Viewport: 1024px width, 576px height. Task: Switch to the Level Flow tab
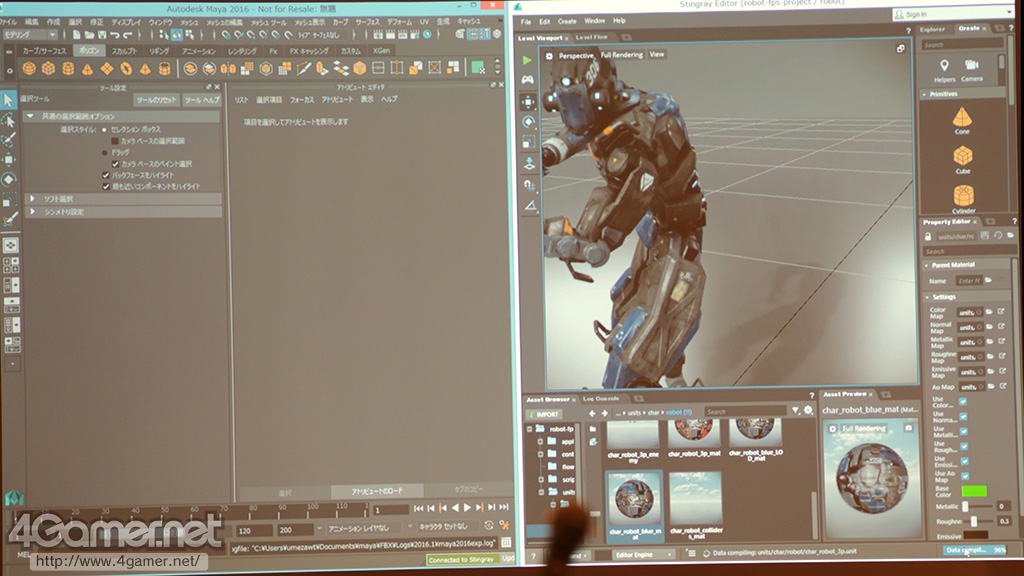point(591,37)
